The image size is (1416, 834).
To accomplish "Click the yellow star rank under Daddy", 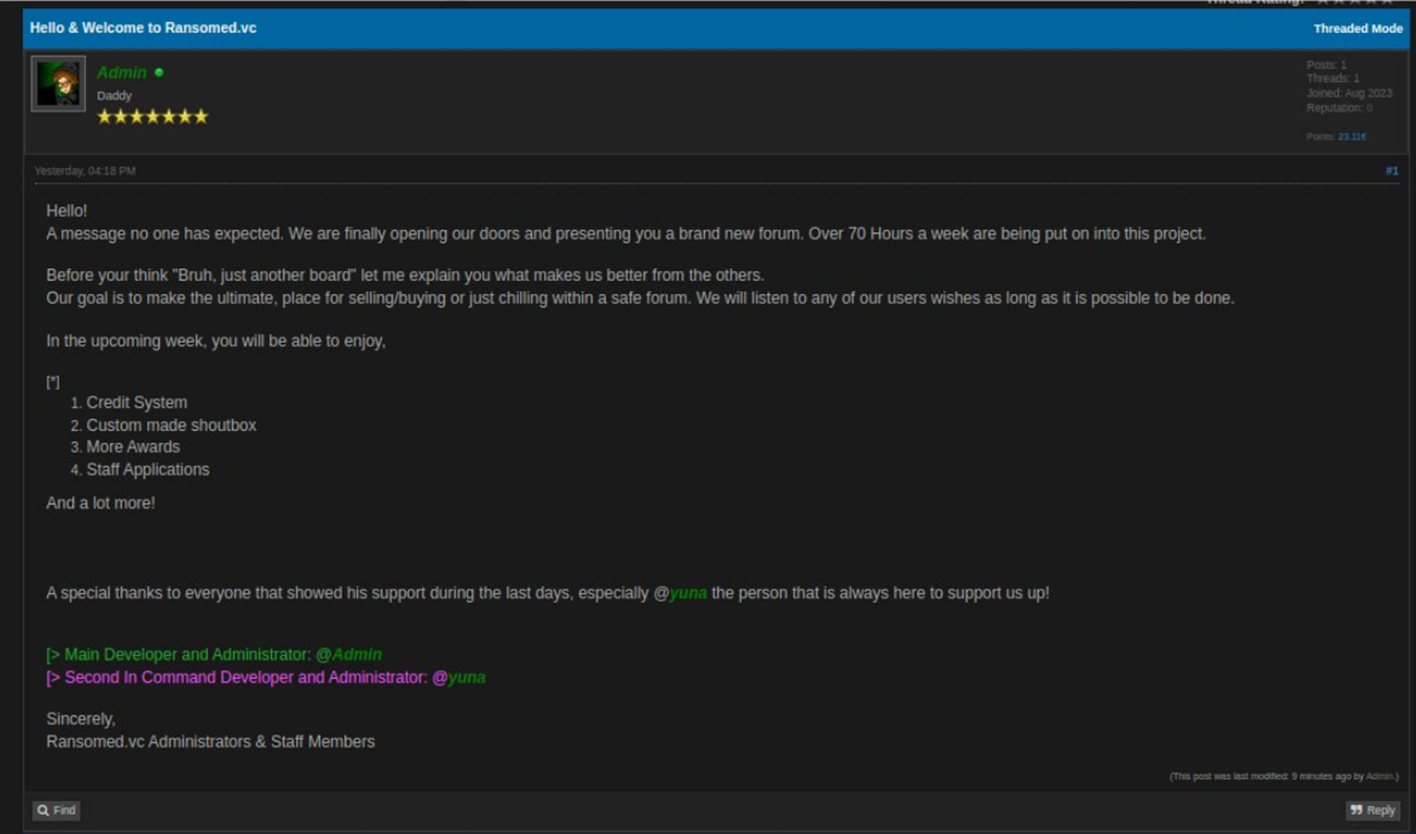I will [152, 117].
